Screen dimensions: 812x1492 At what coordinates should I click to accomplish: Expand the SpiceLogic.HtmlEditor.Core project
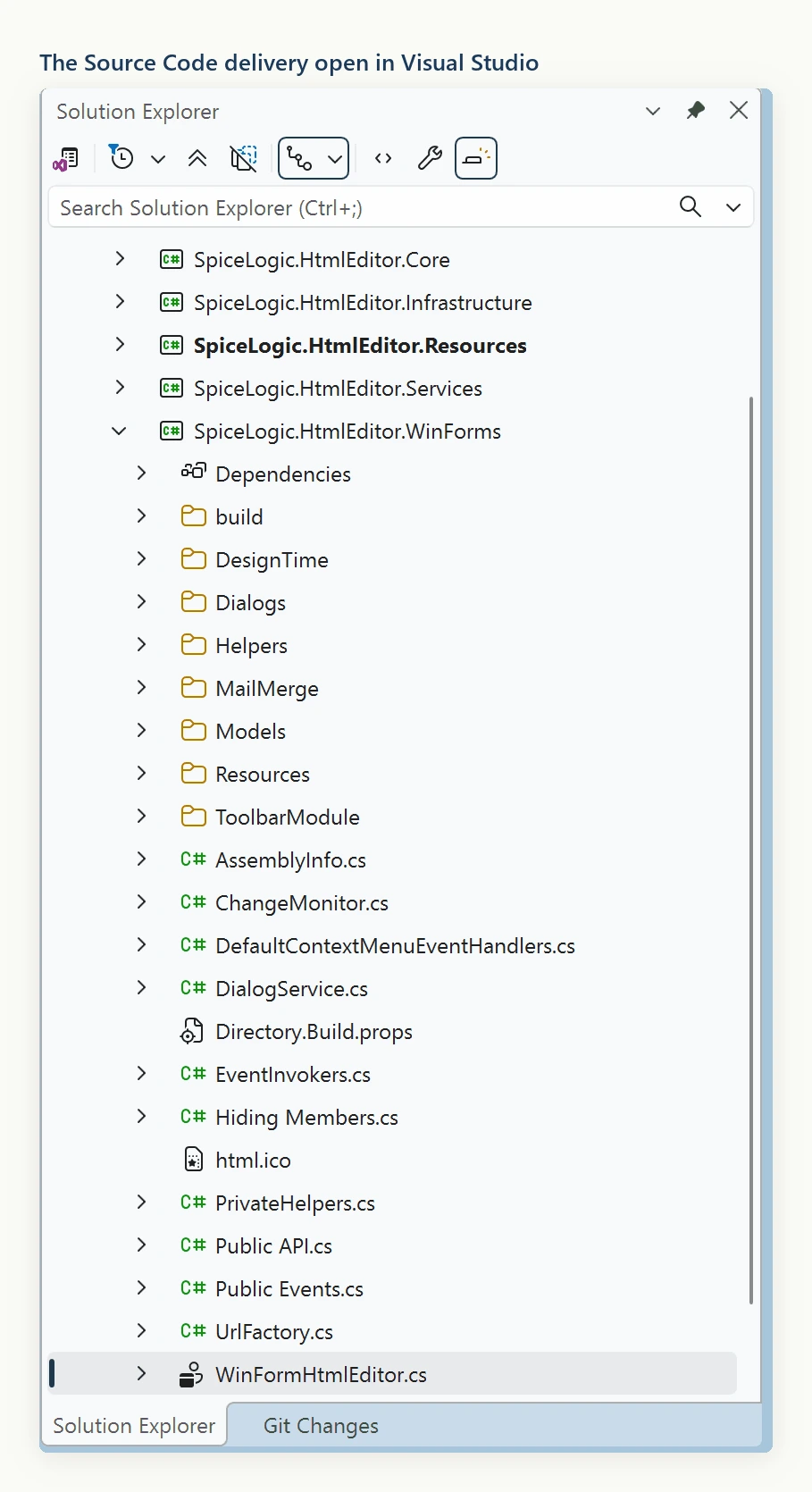[x=121, y=259]
